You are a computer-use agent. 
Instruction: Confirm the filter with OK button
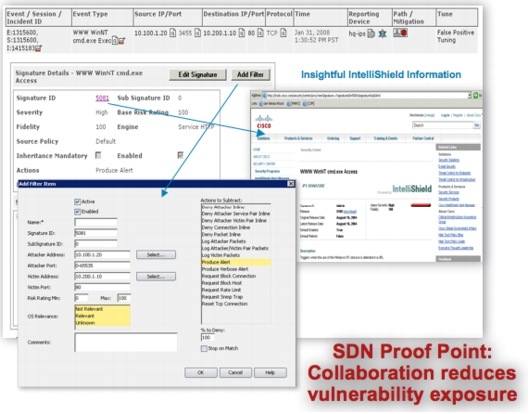(x=201, y=372)
